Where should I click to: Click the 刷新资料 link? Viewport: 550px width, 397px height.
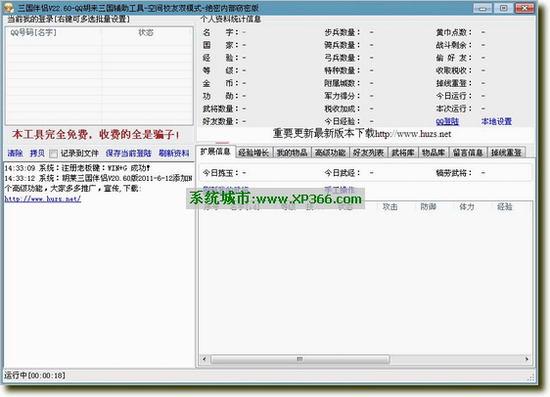pos(174,153)
